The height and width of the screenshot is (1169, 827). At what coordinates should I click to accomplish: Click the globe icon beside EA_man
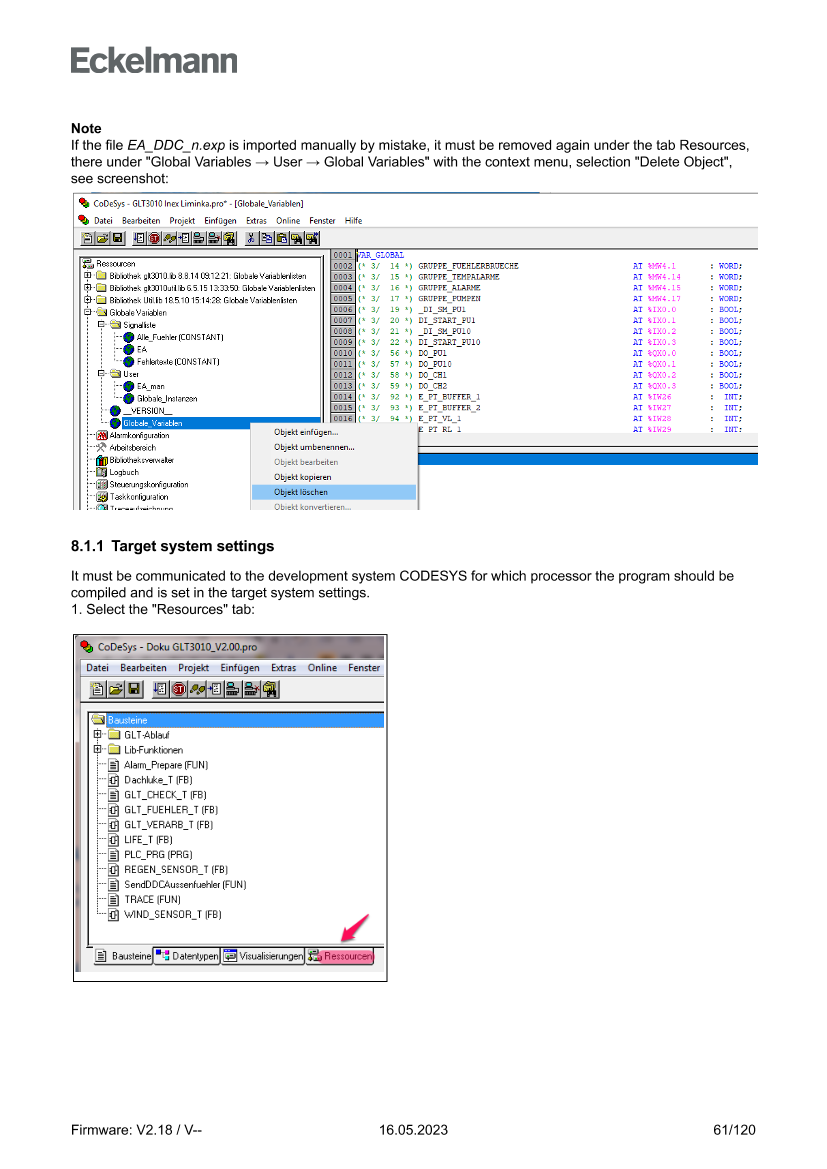[129, 386]
